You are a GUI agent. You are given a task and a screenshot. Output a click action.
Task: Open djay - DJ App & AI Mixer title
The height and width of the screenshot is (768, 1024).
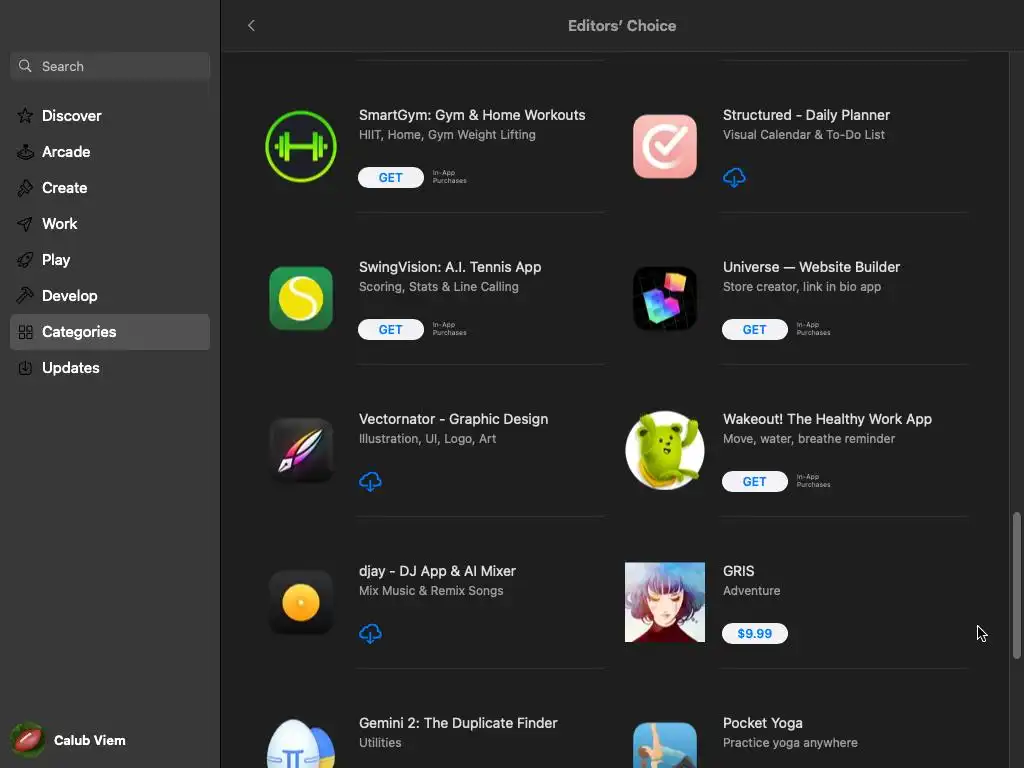pyautogui.click(x=437, y=571)
